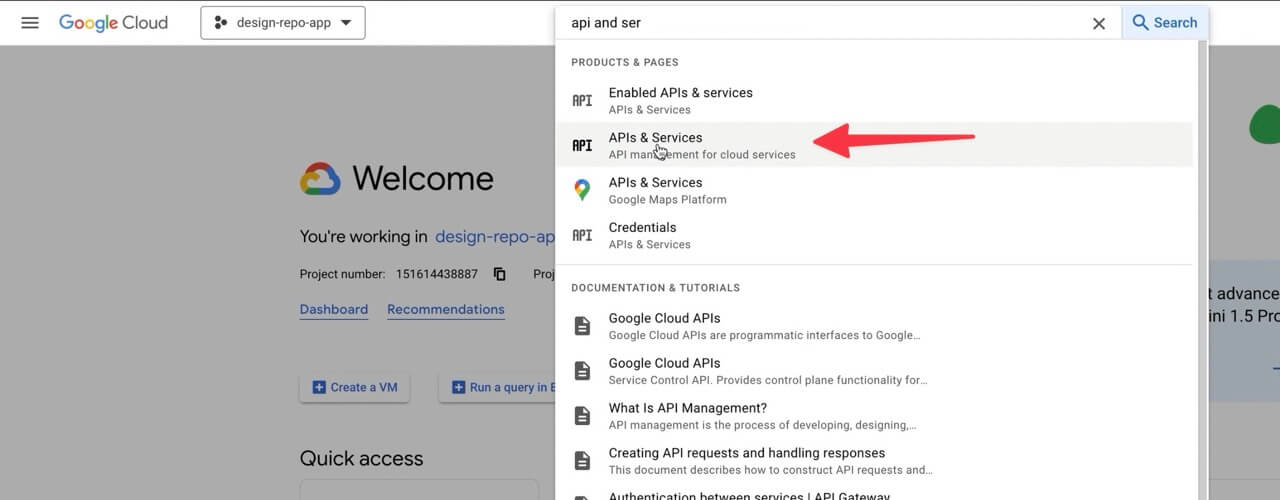
Task: Select APIs & Services Google Maps Platform result
Action: [x=874, y=190]
